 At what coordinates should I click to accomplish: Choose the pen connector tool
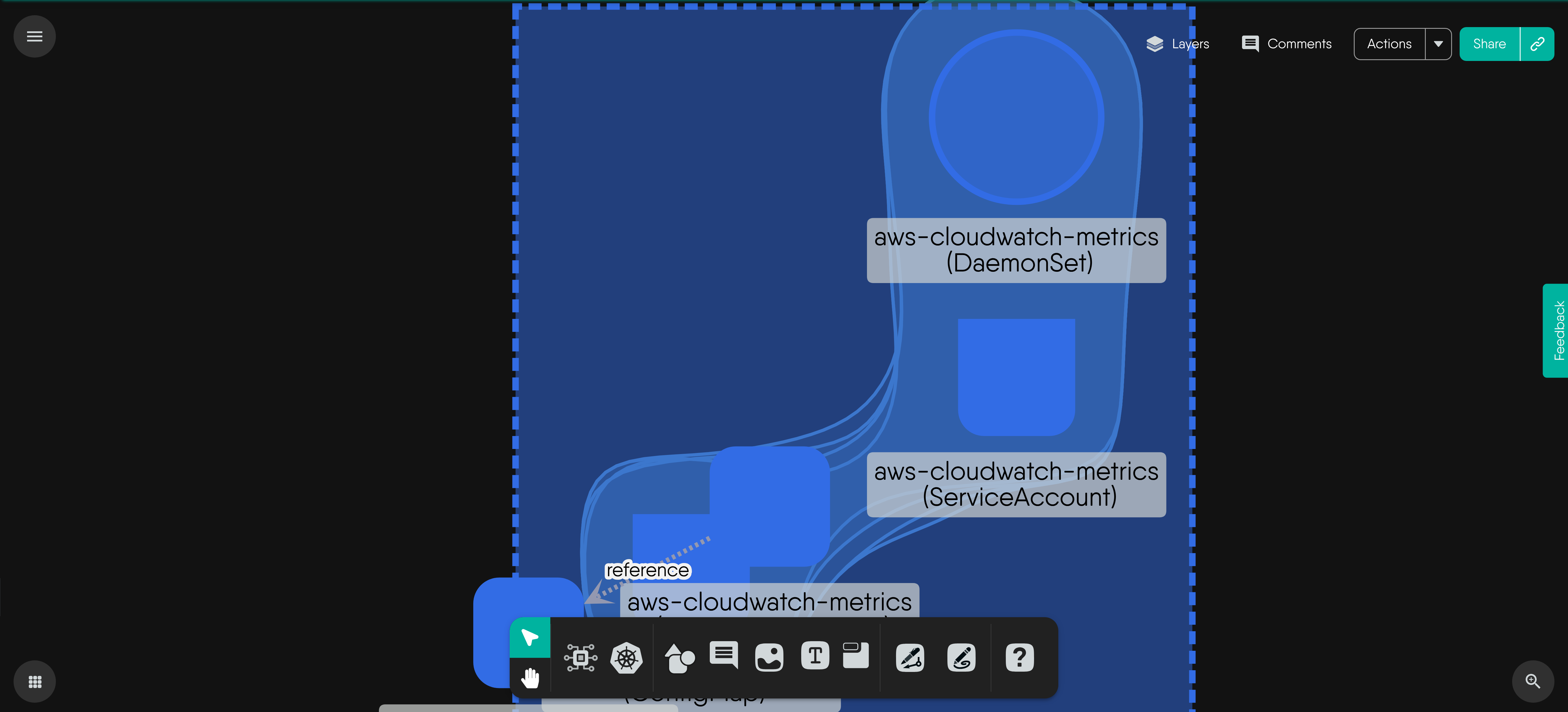click(x=910, y=658)
